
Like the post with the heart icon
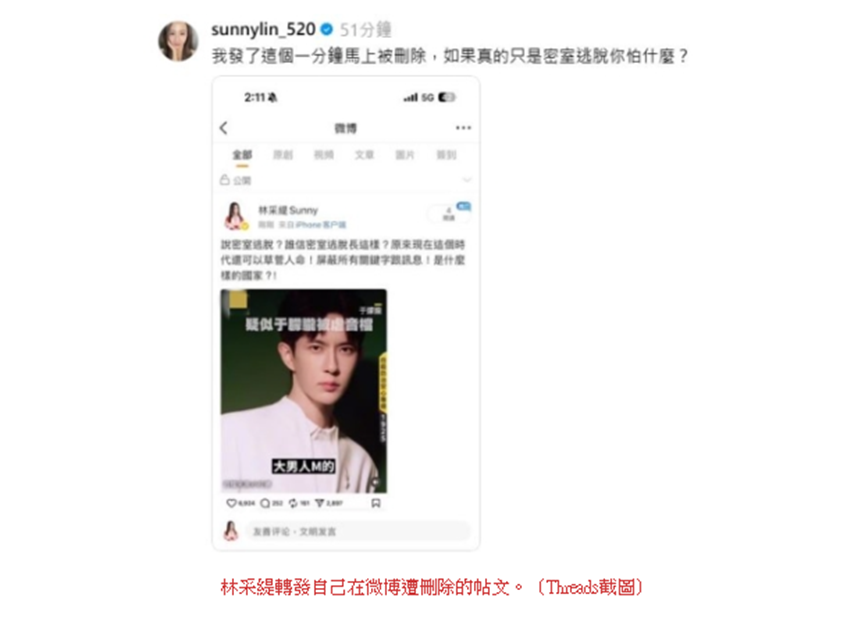232,503
